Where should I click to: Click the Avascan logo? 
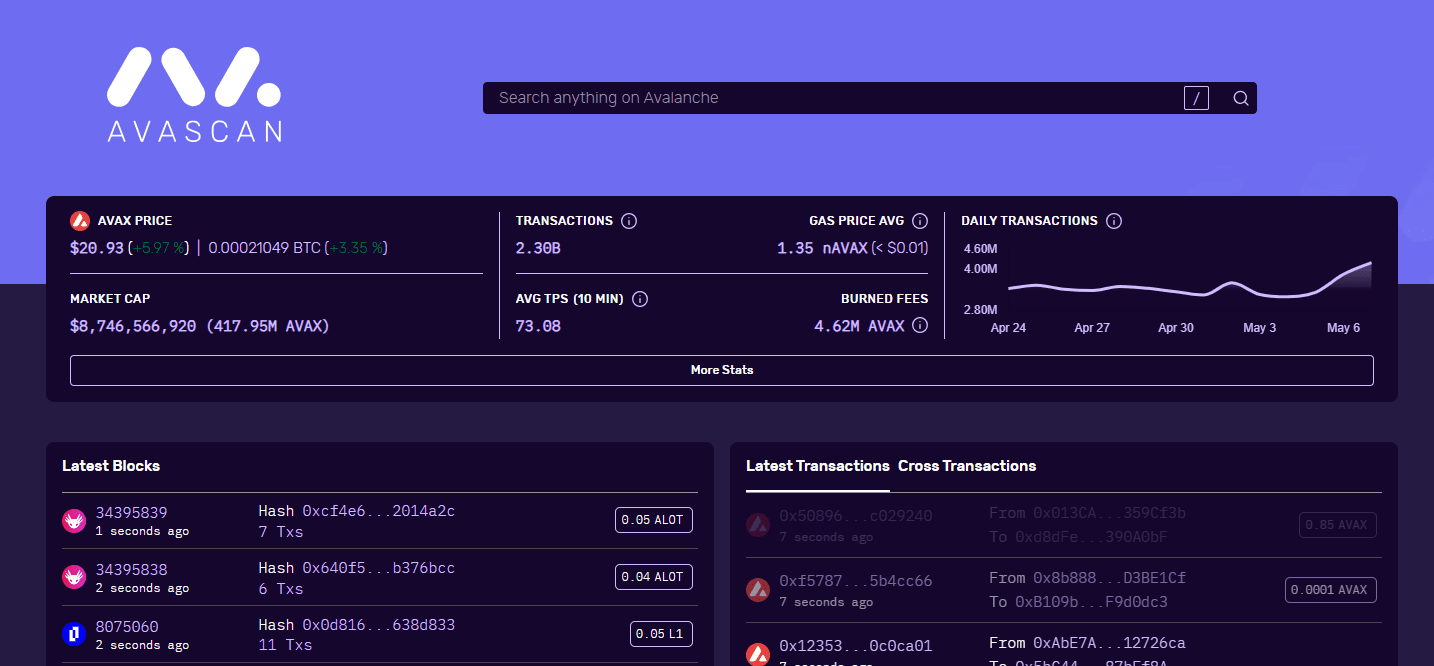194,95
